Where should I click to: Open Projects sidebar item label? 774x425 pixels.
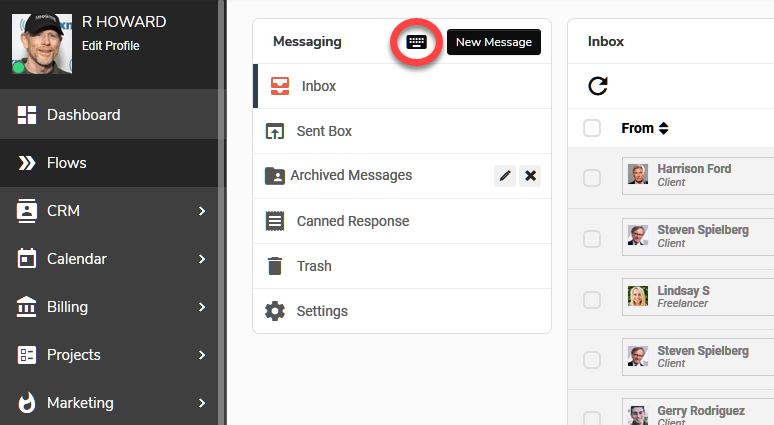(74, 355)
